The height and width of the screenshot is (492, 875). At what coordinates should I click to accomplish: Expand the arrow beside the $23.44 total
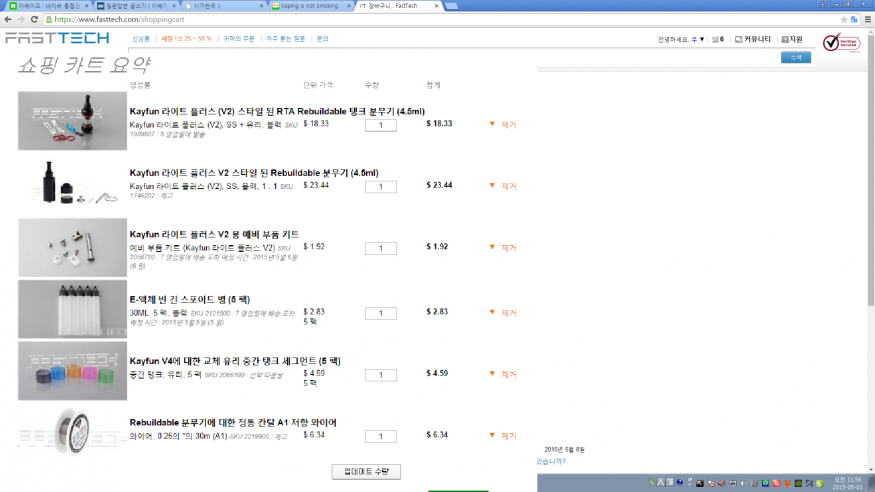coord(492,185)
